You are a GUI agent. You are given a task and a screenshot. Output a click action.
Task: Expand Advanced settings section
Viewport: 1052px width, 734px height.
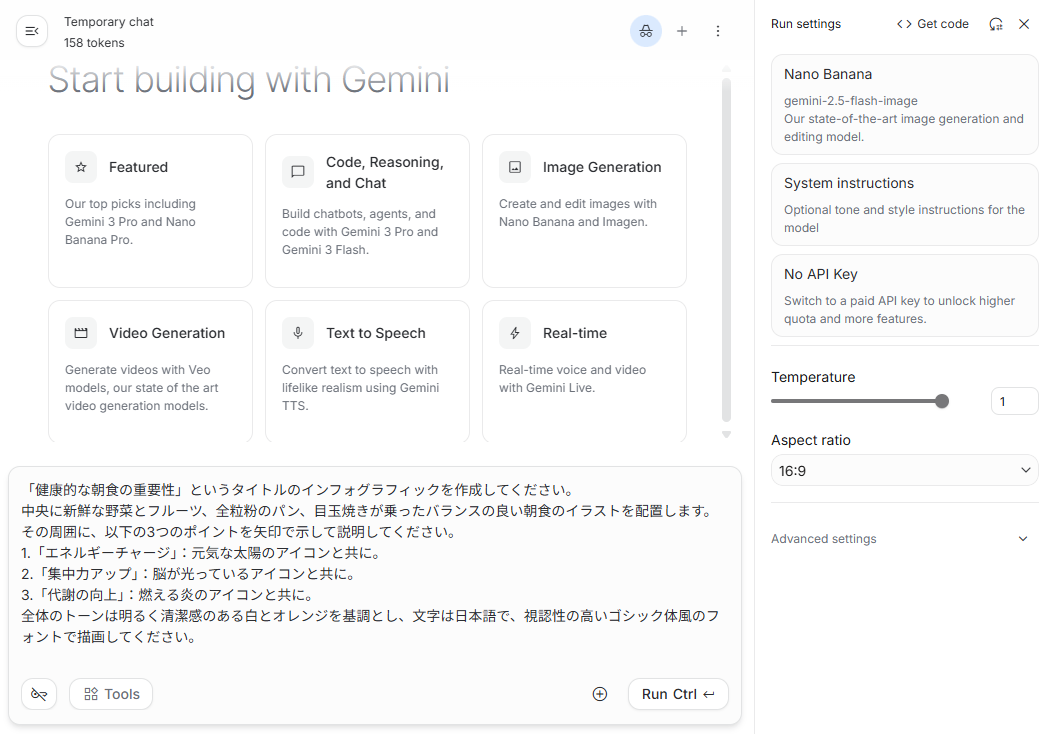click(900, 539)
